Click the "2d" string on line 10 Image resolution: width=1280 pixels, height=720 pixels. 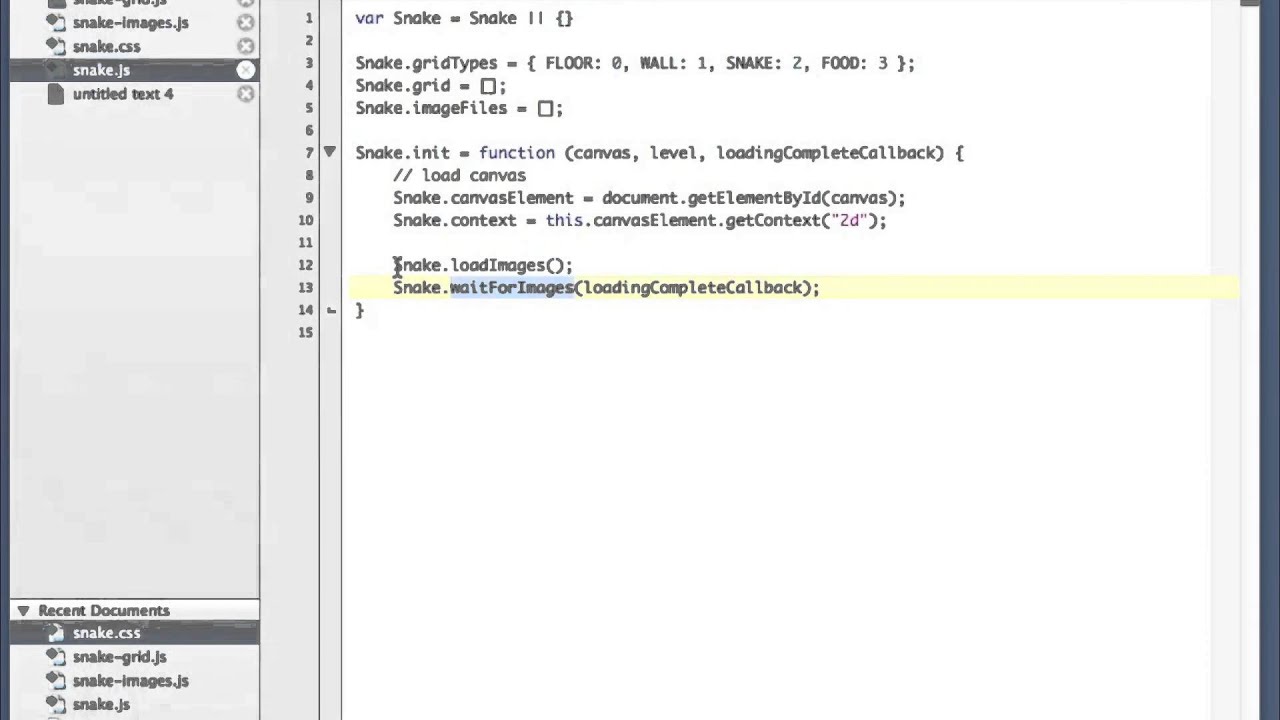click(849, 220)
